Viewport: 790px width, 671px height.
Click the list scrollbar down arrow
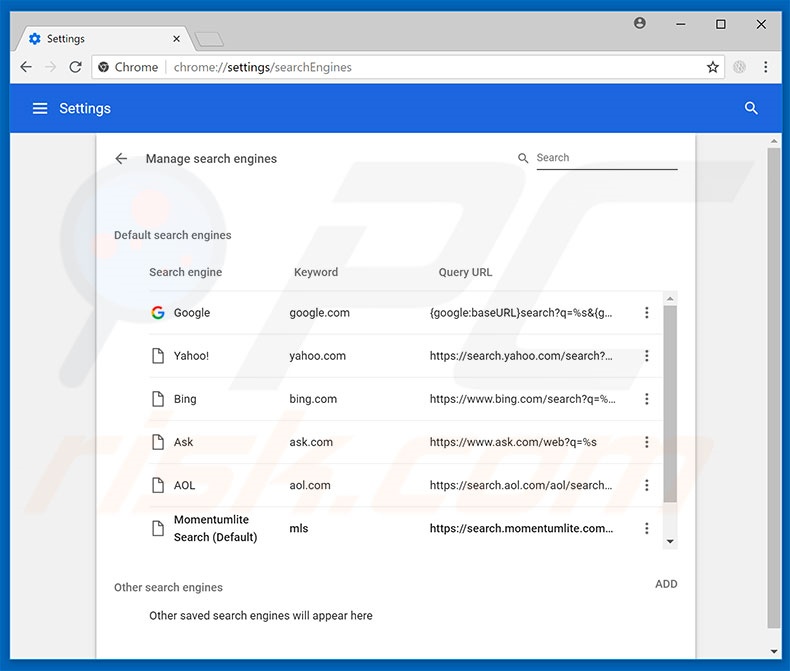pos(670,542)
